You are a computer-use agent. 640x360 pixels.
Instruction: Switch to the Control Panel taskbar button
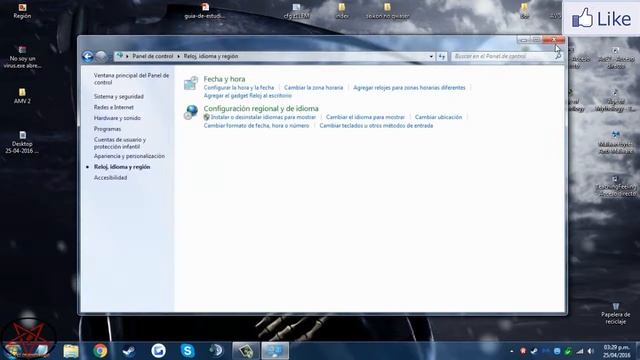pyautogui.click(x=275, y=351)
